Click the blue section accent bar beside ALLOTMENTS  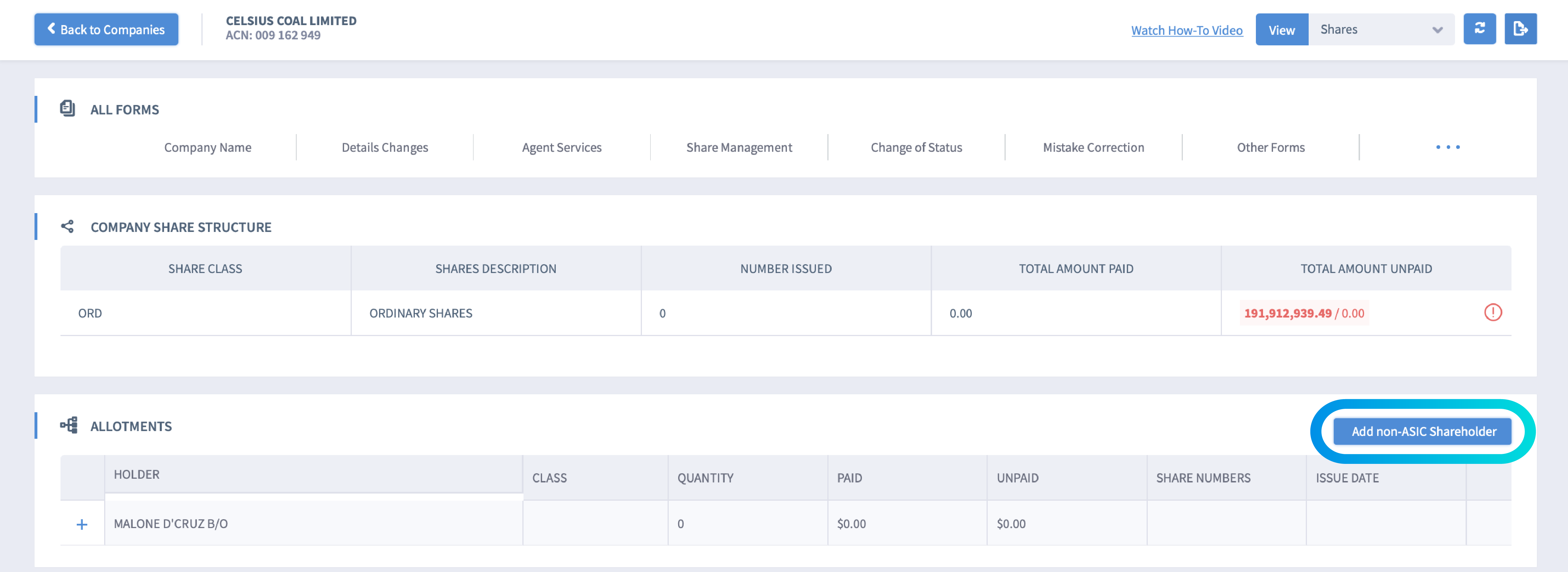[x=36, y=425]
